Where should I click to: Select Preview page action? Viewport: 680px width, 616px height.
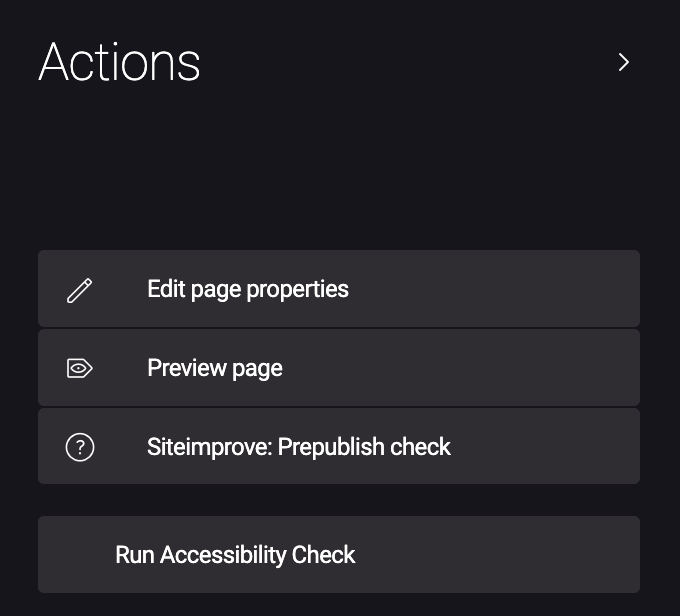click(x=339, y=367)
